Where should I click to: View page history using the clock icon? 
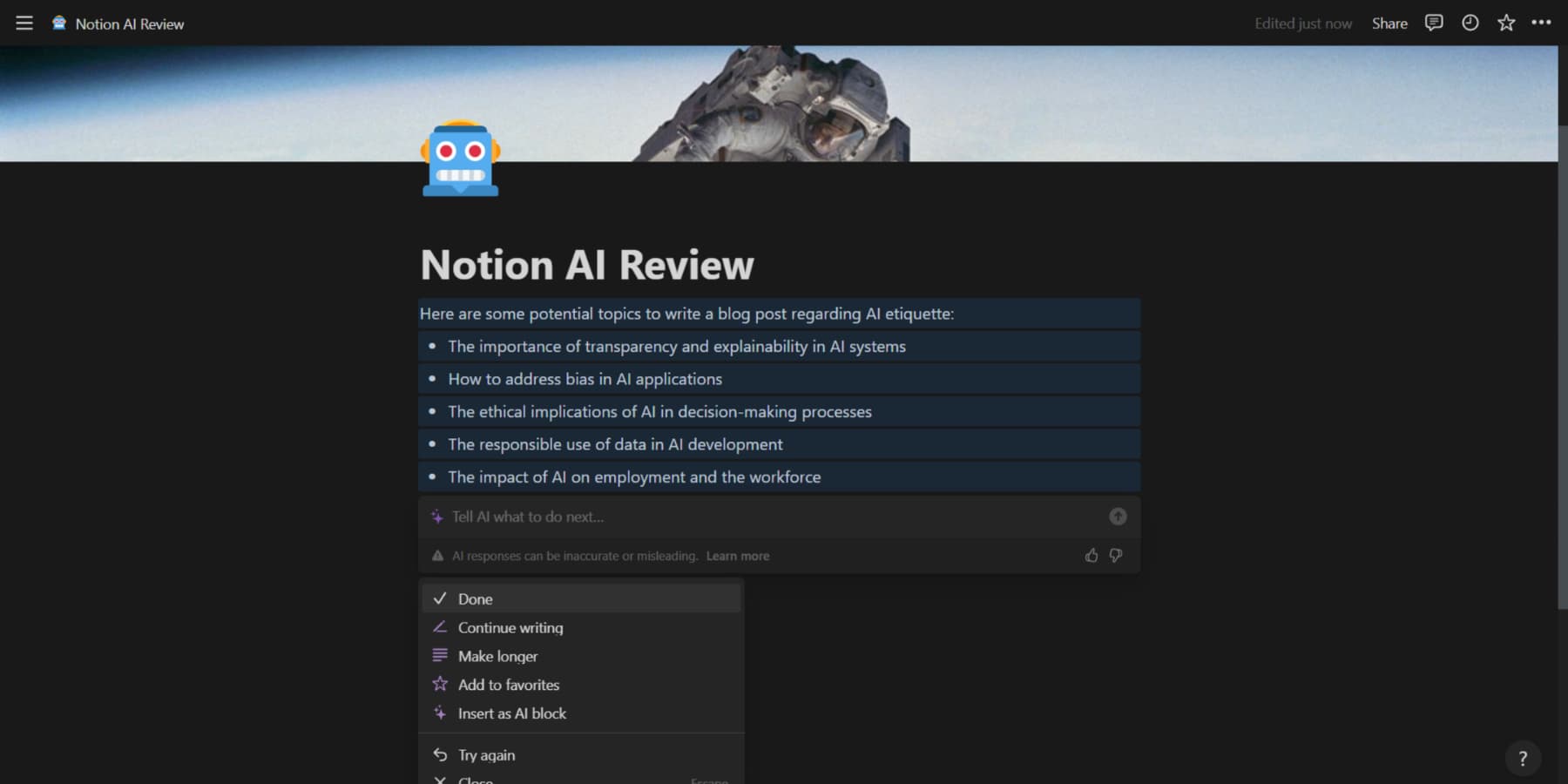point(1470,23)
